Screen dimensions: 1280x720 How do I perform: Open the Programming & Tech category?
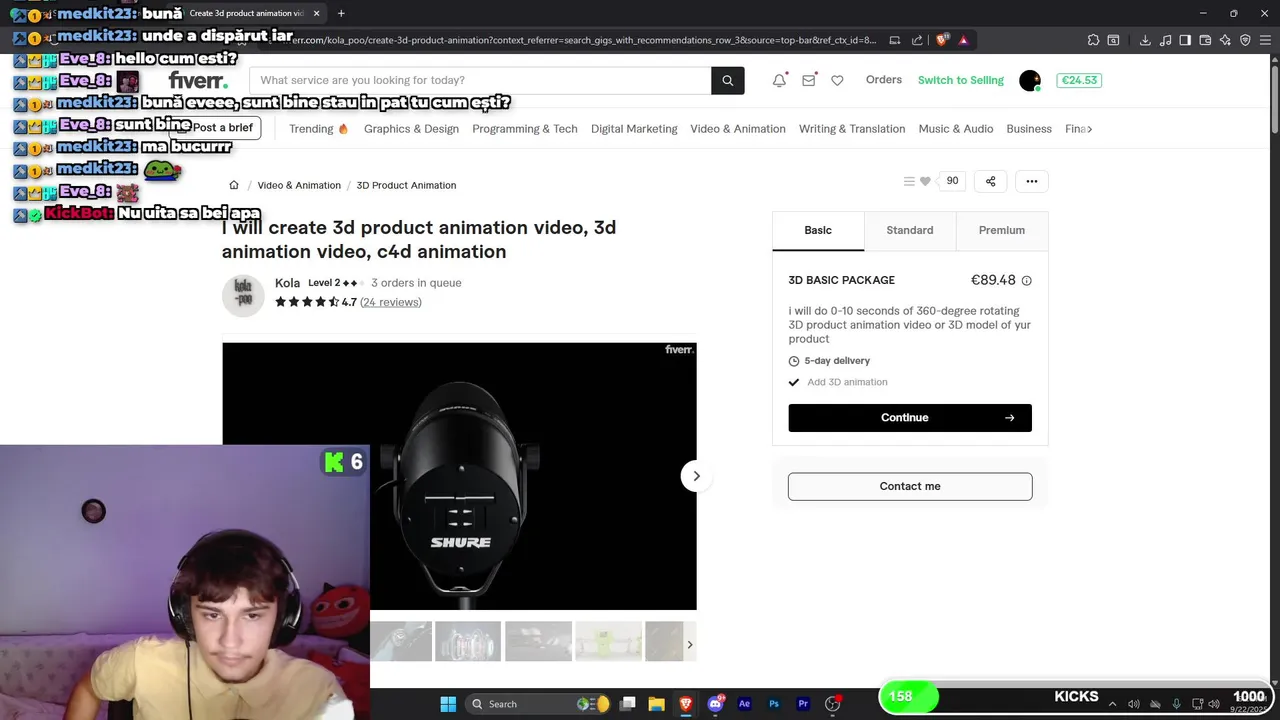pyautogui.click(x=525, y=129)
